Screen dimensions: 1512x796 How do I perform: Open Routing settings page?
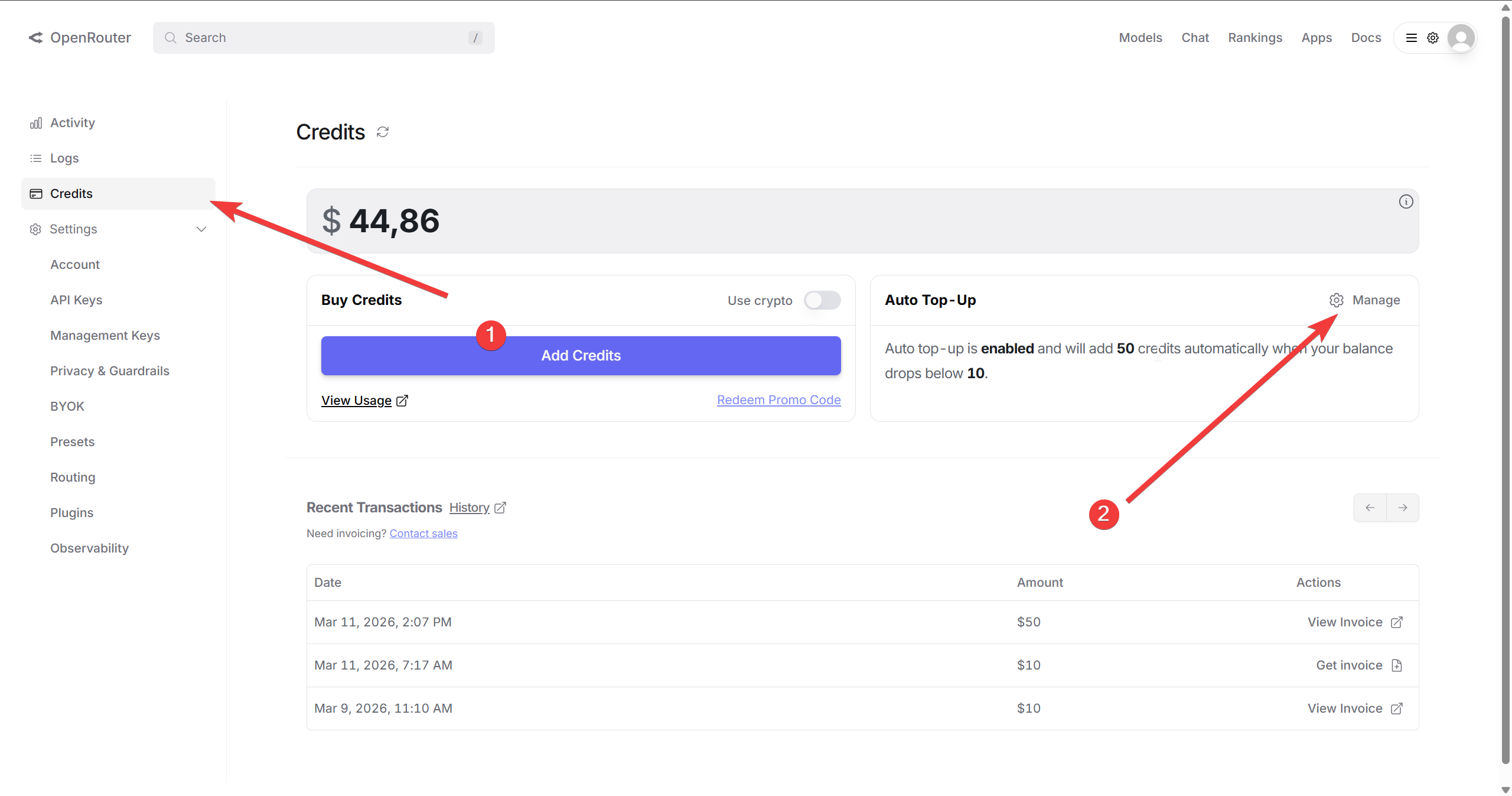point(73,477)
